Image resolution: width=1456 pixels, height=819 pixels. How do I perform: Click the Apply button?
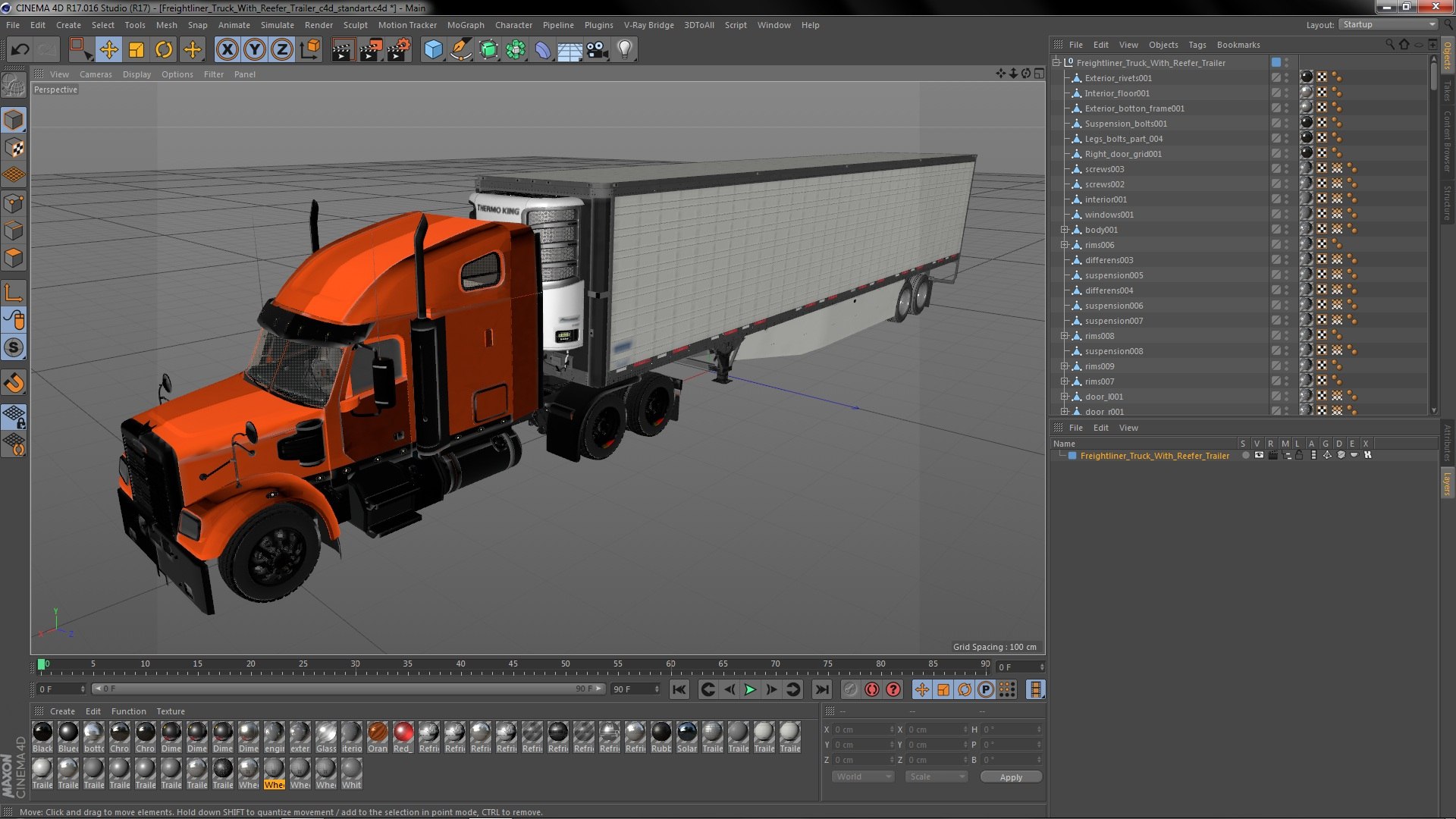click(1011, 777)
